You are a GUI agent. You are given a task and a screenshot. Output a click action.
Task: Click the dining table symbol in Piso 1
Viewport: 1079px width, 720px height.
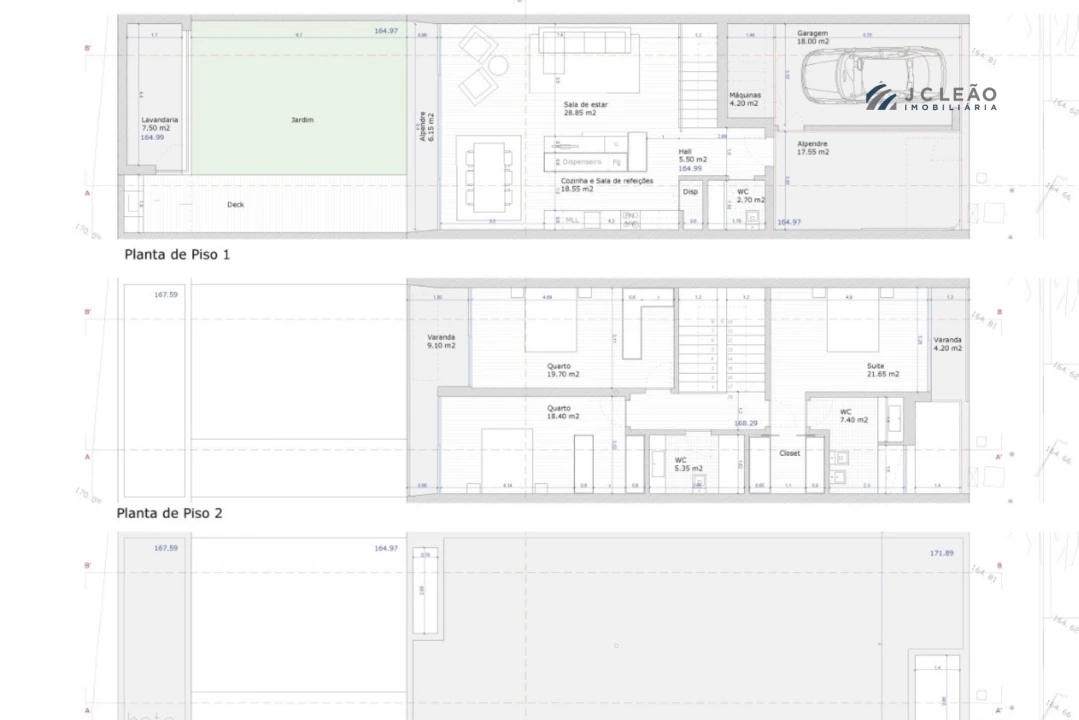(489, 178)
